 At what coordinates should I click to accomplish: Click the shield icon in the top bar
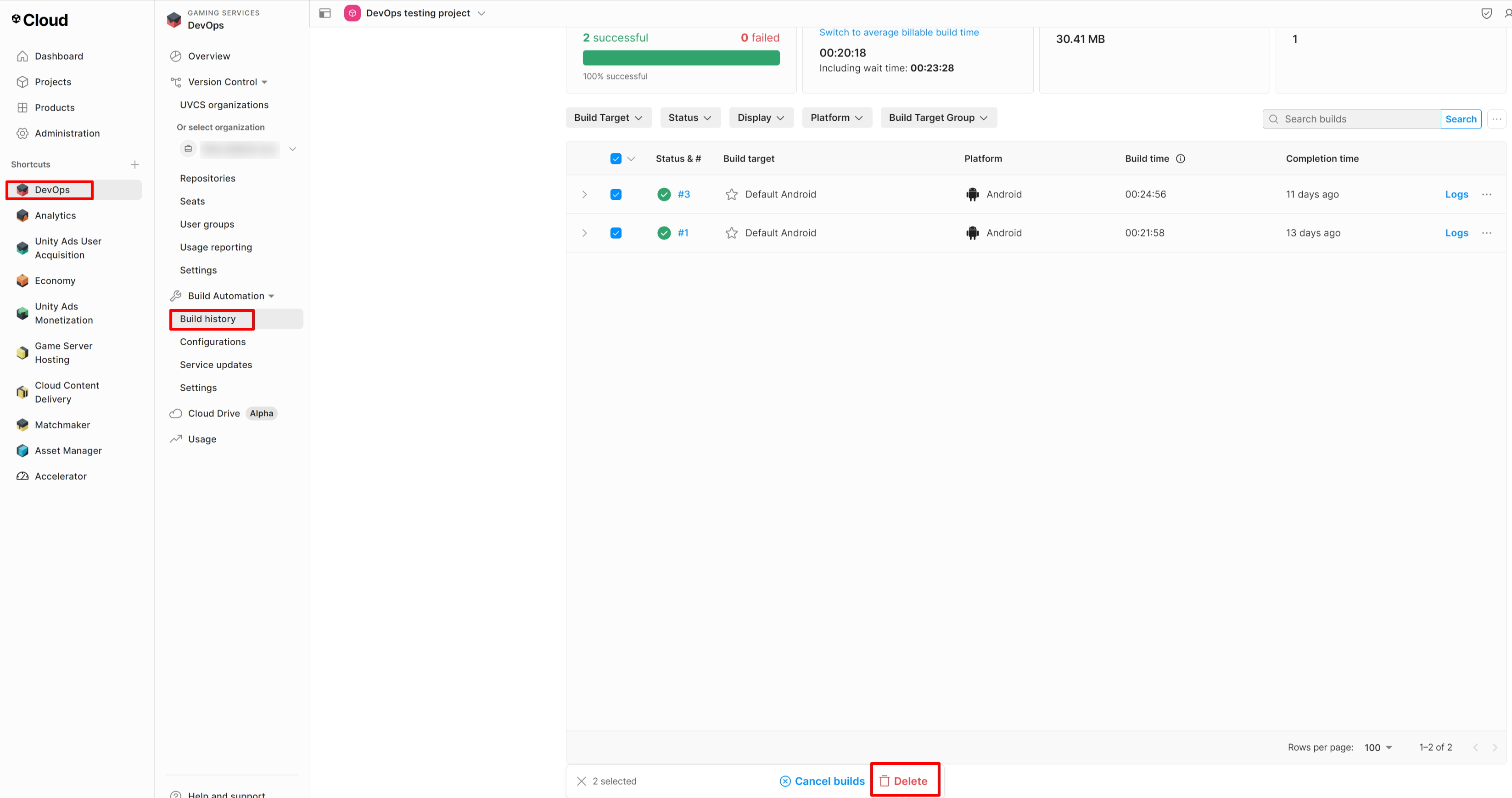point(1486,13)
